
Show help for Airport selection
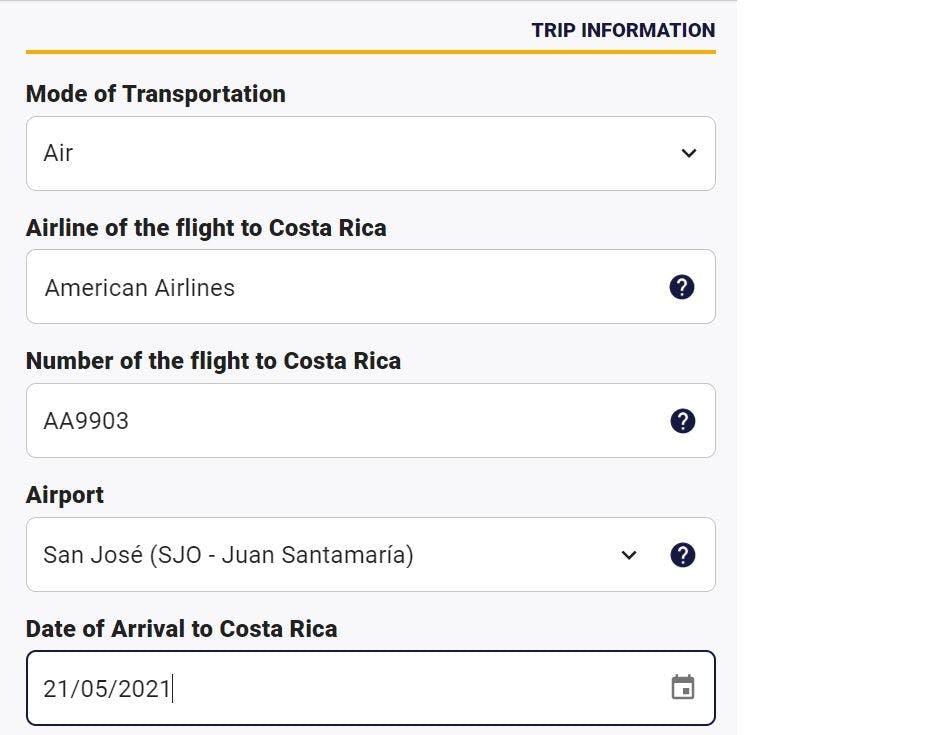pyautogui.click(x=683, y=555)
